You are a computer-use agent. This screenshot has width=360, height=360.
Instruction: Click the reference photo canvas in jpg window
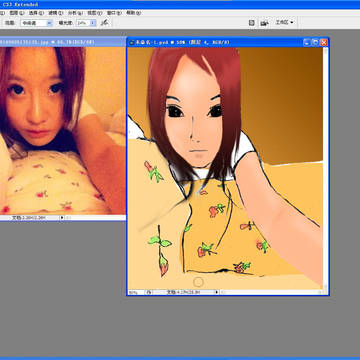click(63, 131)
